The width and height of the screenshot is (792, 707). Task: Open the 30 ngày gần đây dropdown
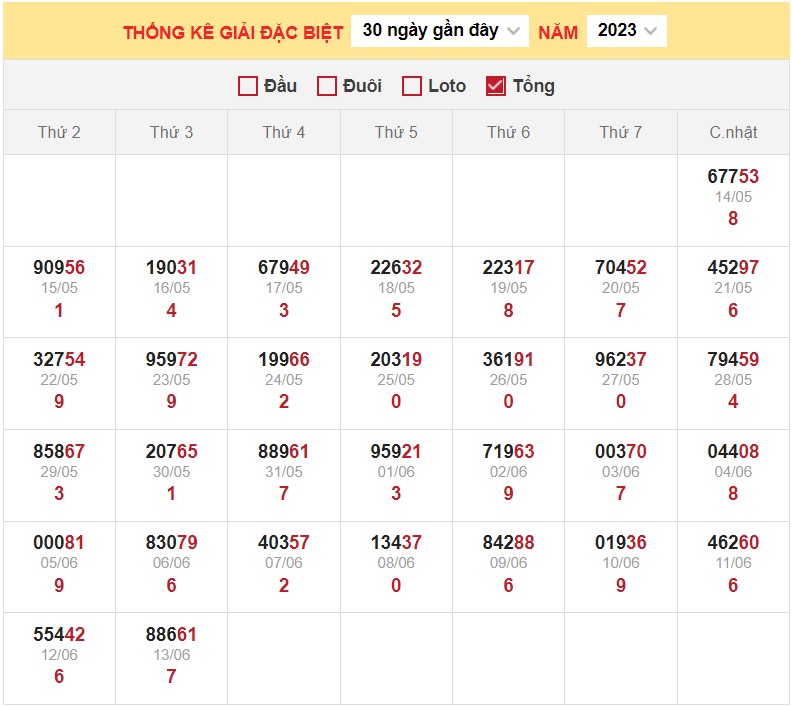tap(440, 31)
